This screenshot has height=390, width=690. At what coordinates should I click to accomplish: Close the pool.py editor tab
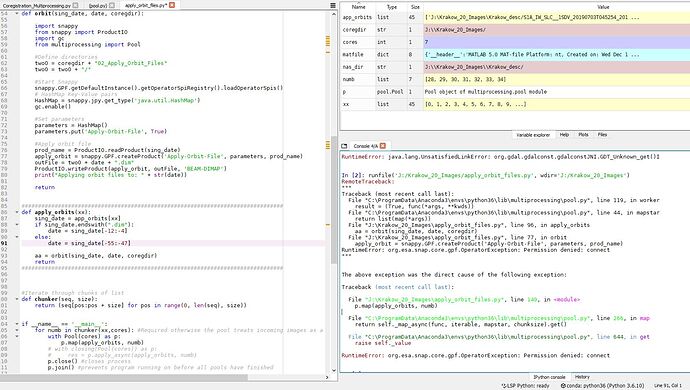tap(112, 5)
